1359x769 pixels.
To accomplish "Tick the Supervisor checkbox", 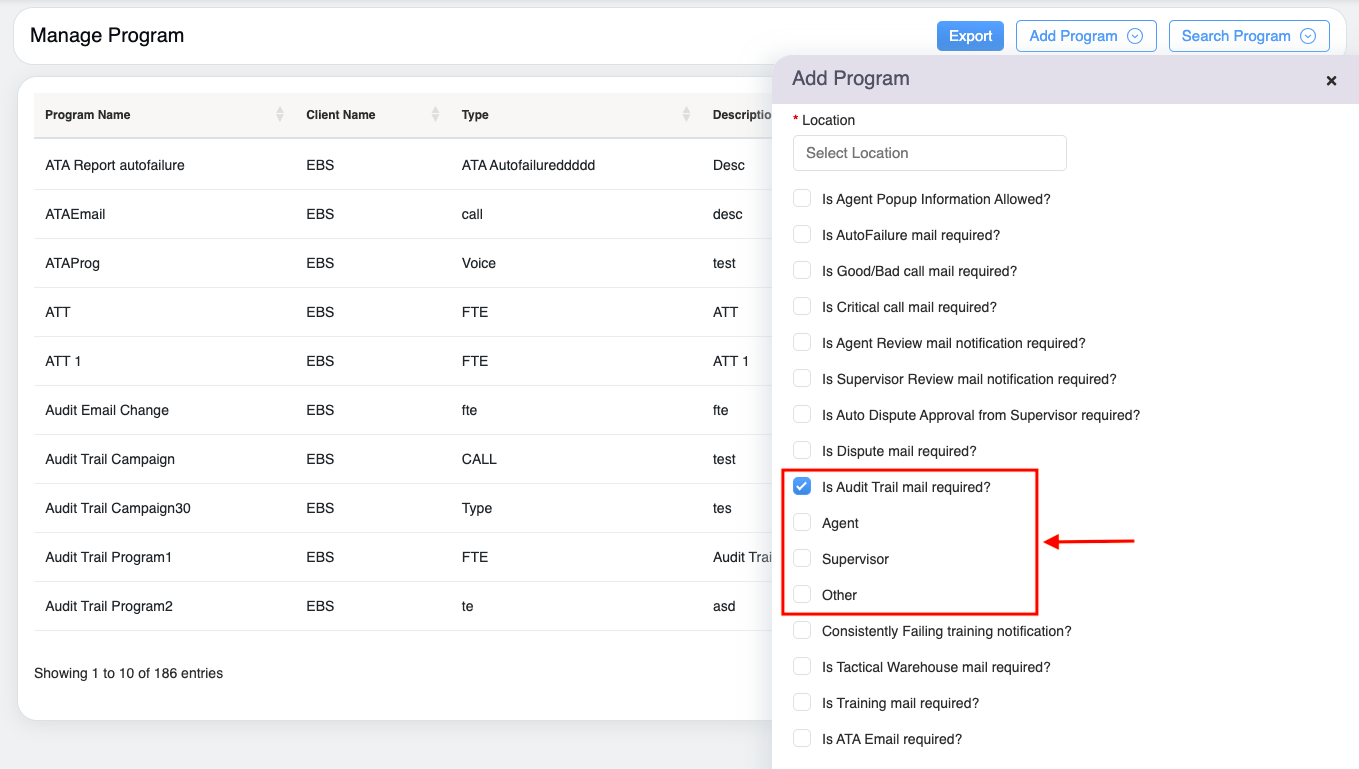I will pos(802,559).
